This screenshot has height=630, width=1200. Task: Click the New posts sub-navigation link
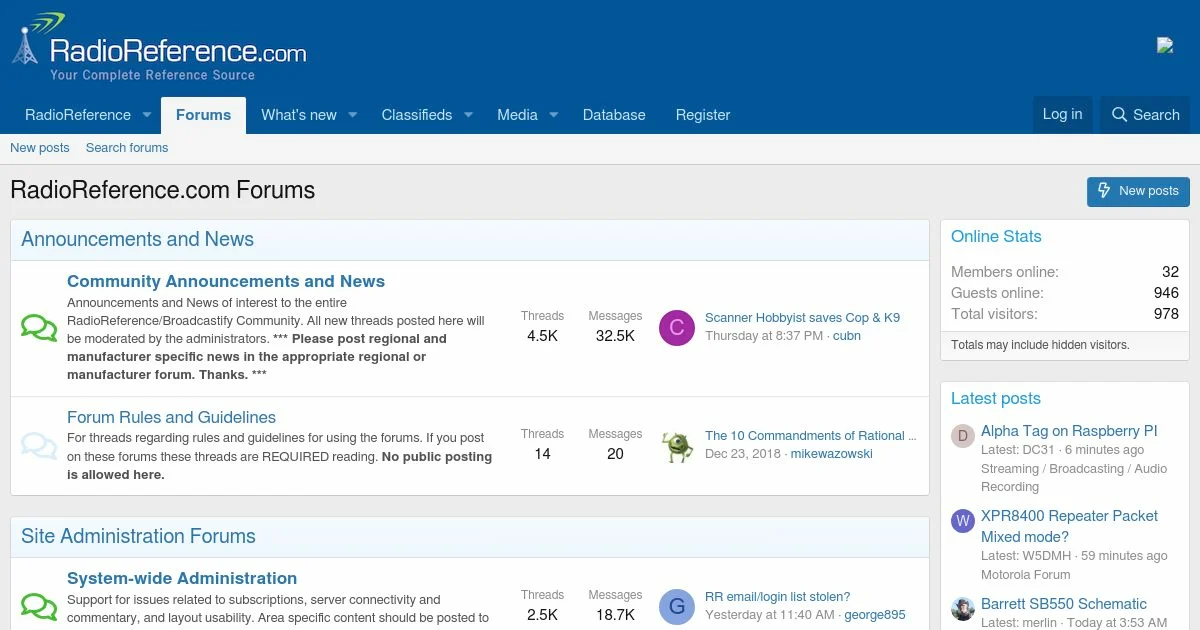(x=40, y=148)
